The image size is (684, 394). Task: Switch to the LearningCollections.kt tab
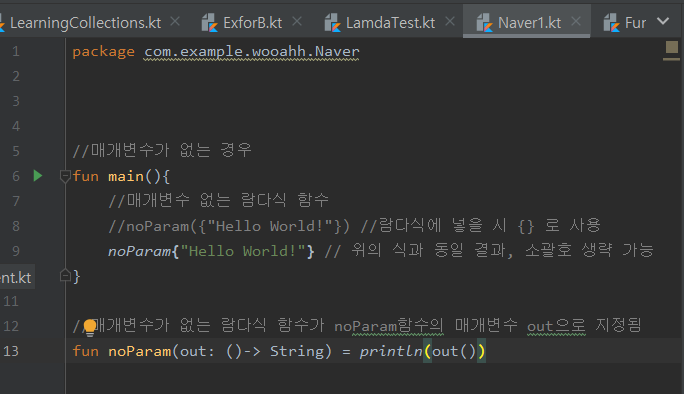[86, 23]
